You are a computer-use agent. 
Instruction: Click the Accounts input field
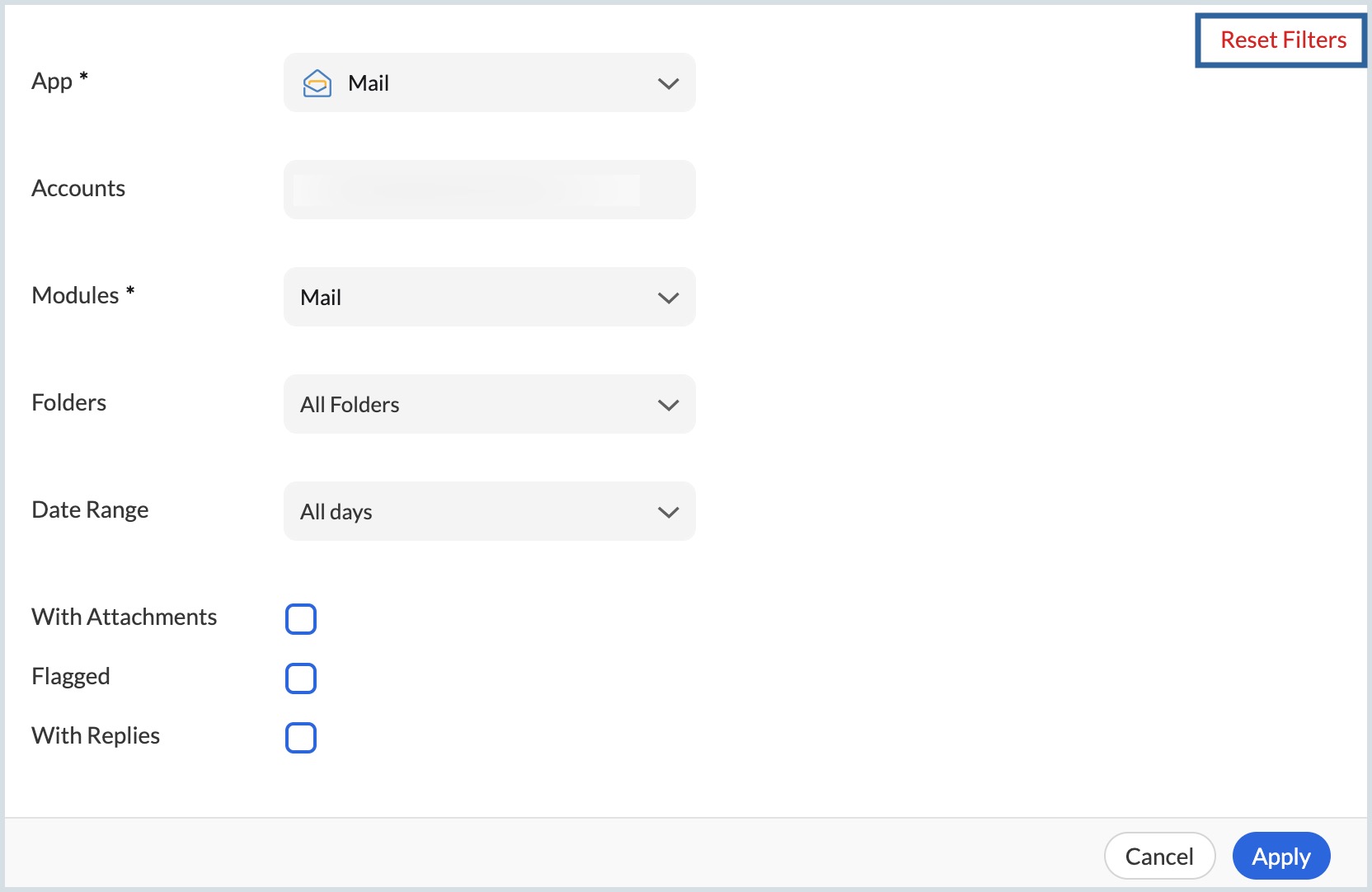pyautogui.click(x=490, y=190)
